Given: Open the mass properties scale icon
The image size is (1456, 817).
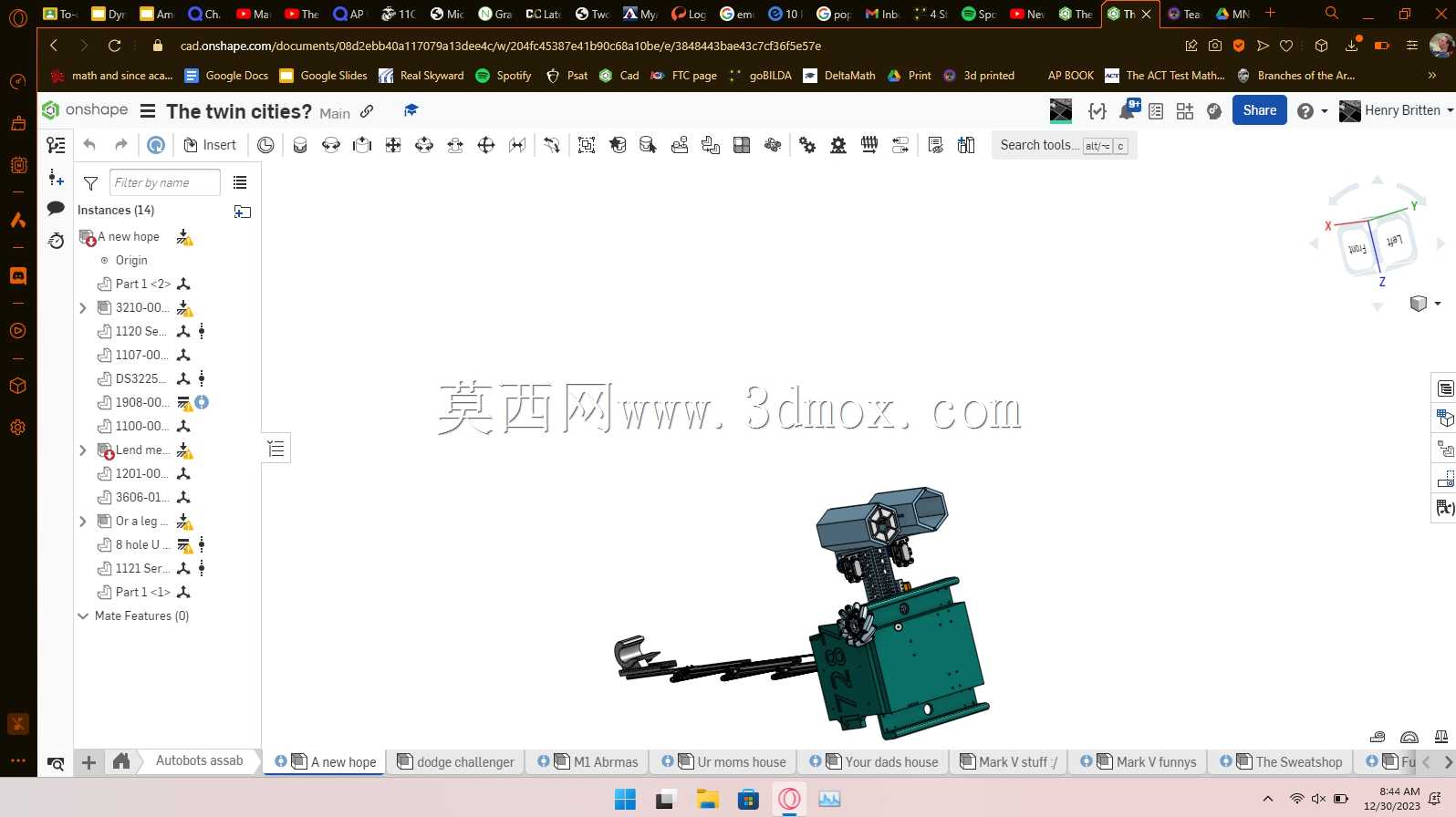Looking at the screenshot, I should [1441, 737].
